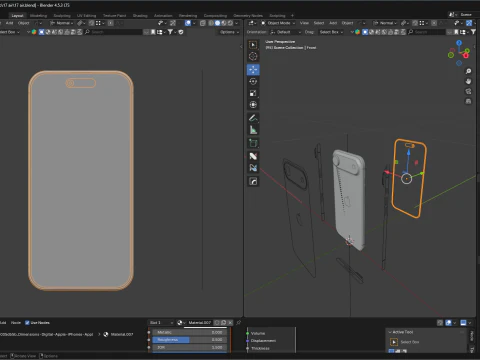Viewport: 480px width, 360px height.
Task: Select the Rotate tool
Action: 253,81
